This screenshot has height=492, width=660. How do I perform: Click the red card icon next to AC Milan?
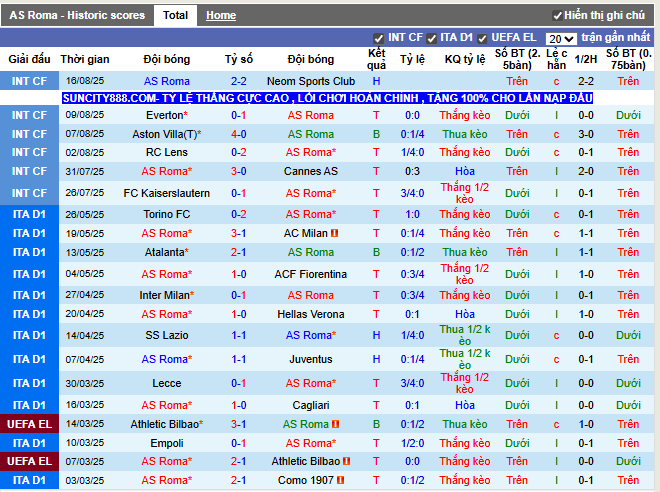(x=335, y=233)
